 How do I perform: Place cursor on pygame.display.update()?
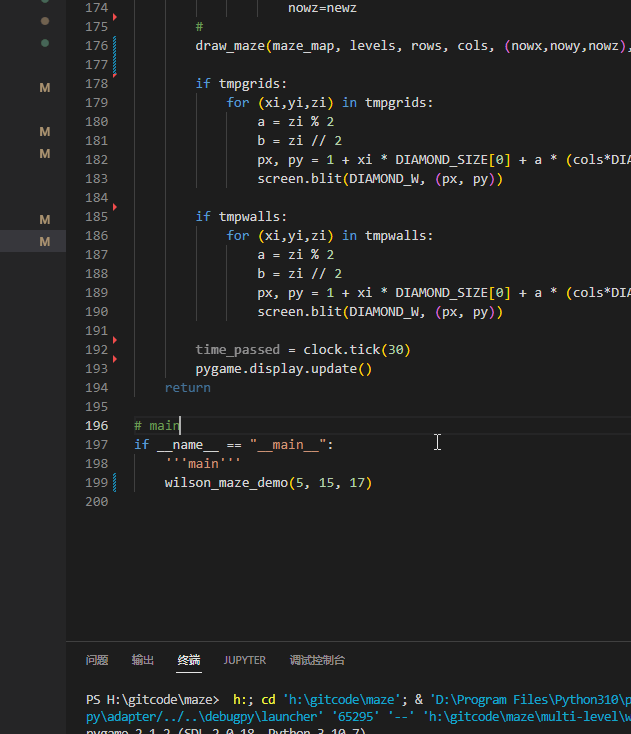284,369
